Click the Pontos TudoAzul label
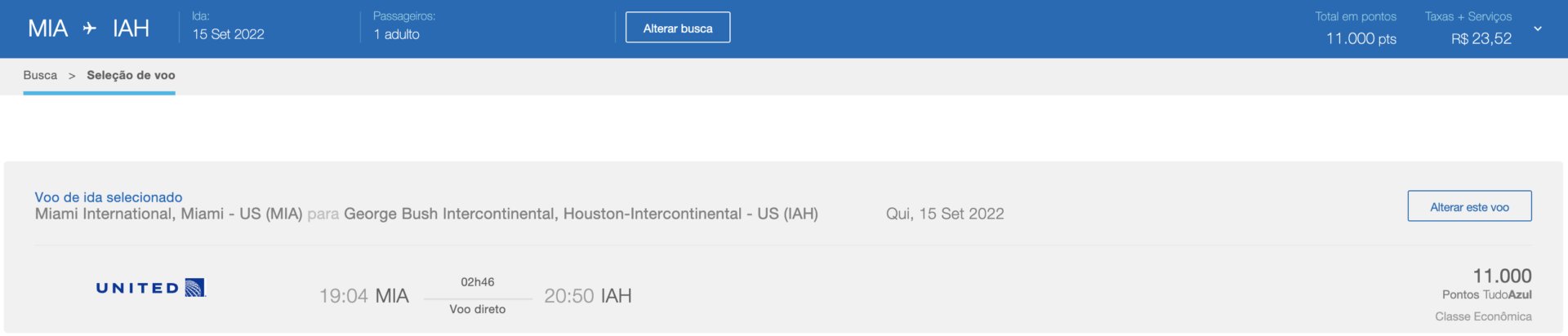The image size is (1568, 336). pos(1486,294)
